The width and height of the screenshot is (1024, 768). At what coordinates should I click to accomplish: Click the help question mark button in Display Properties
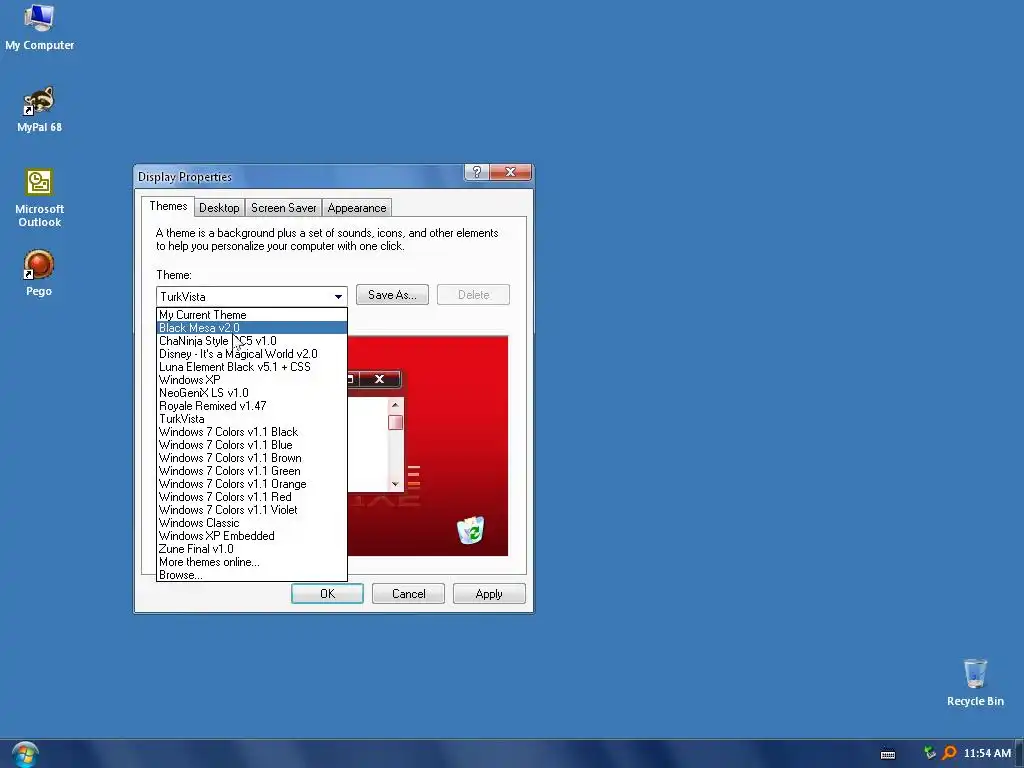477,172
